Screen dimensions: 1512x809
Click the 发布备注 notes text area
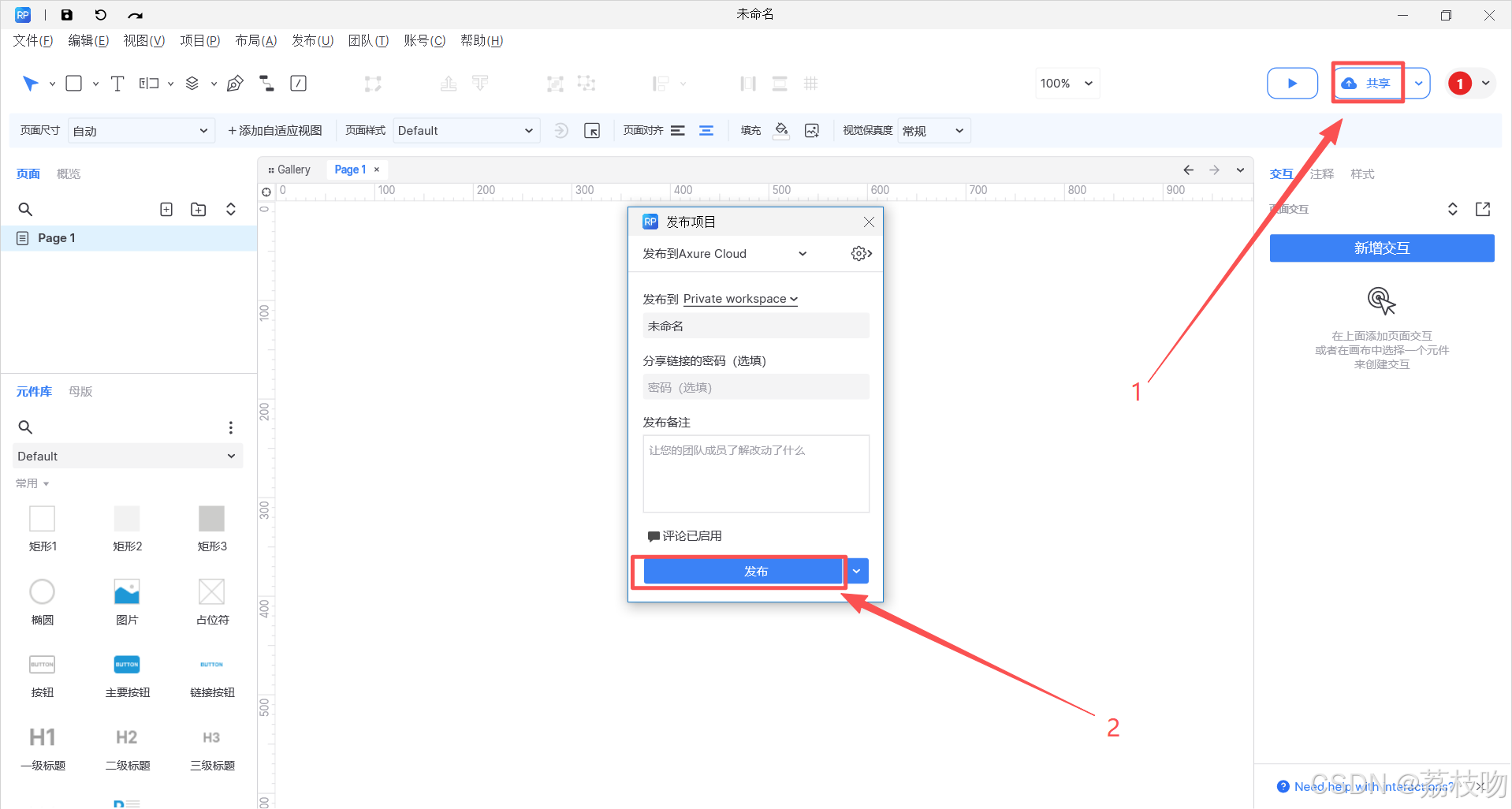pyautogui.click(x=756, y=474)
